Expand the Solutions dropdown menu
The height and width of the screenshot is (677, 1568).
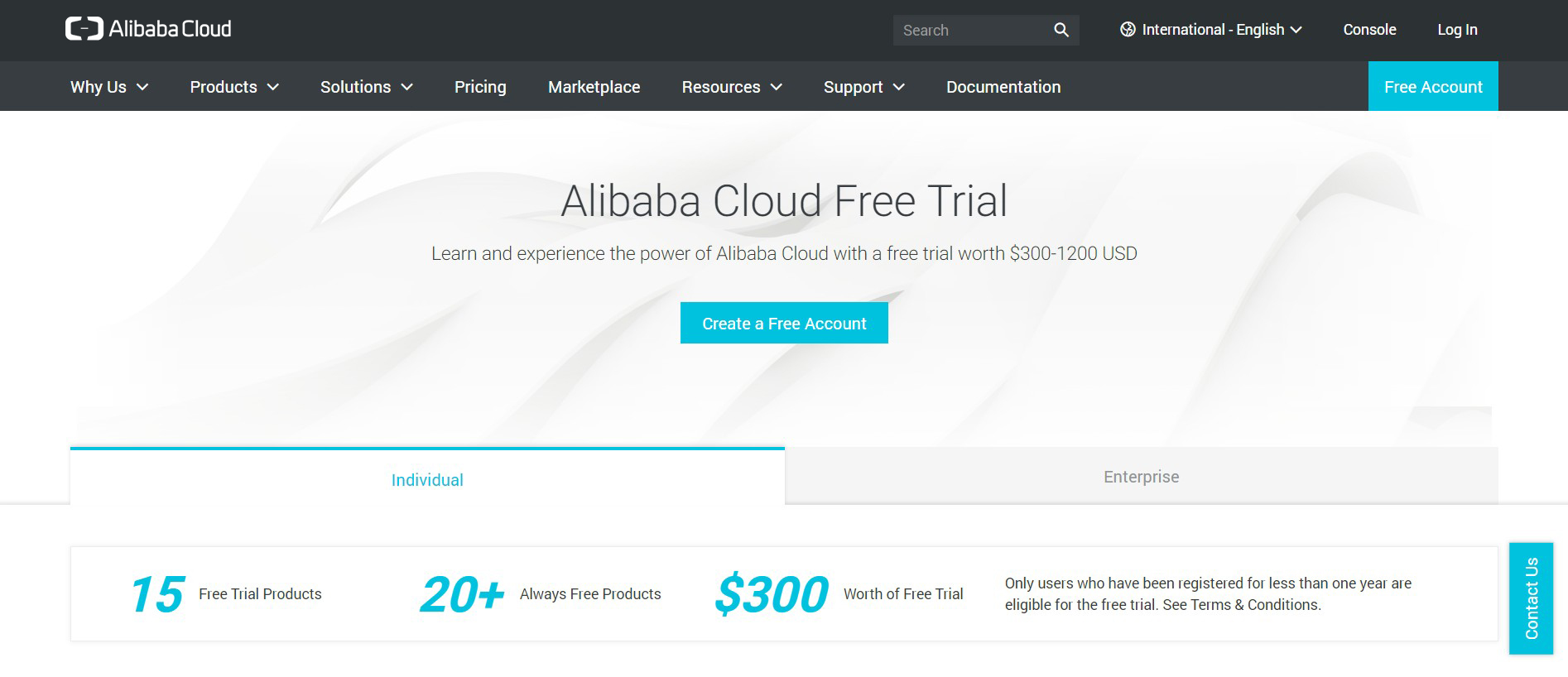tap(366, 87)
